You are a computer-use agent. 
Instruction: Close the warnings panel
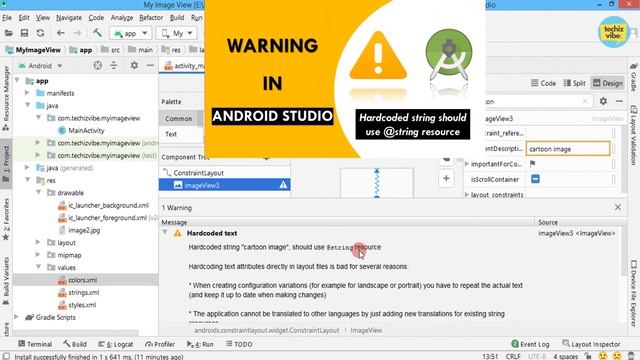coord(618,207)
